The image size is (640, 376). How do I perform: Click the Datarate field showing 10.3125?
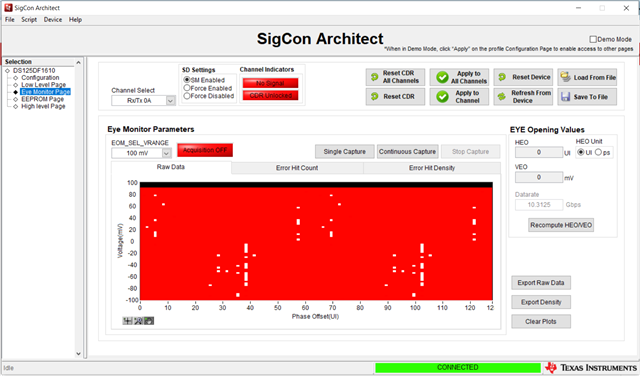coord(539,205)
